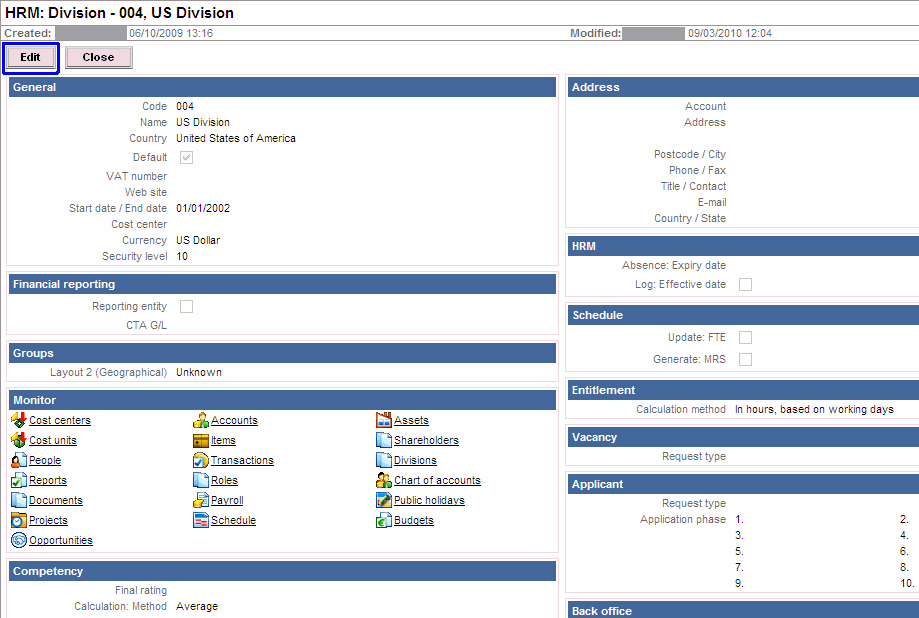Open the Payroll icon
This screenshot has width=919, height=618.
[x=200, y=500]
